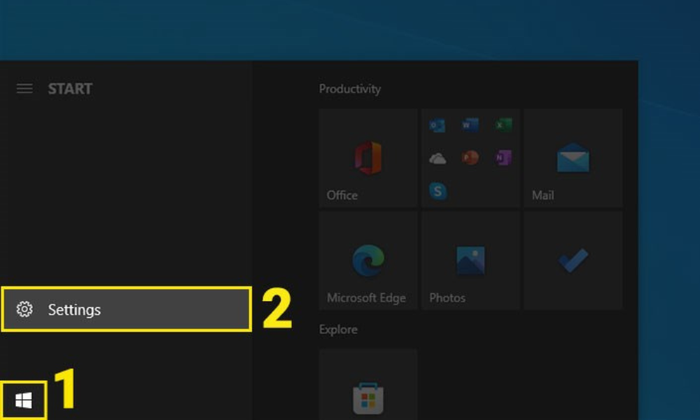The image size is (700, 420).
Task: Open Excel from the Office tile group
Action: [503, 126]
